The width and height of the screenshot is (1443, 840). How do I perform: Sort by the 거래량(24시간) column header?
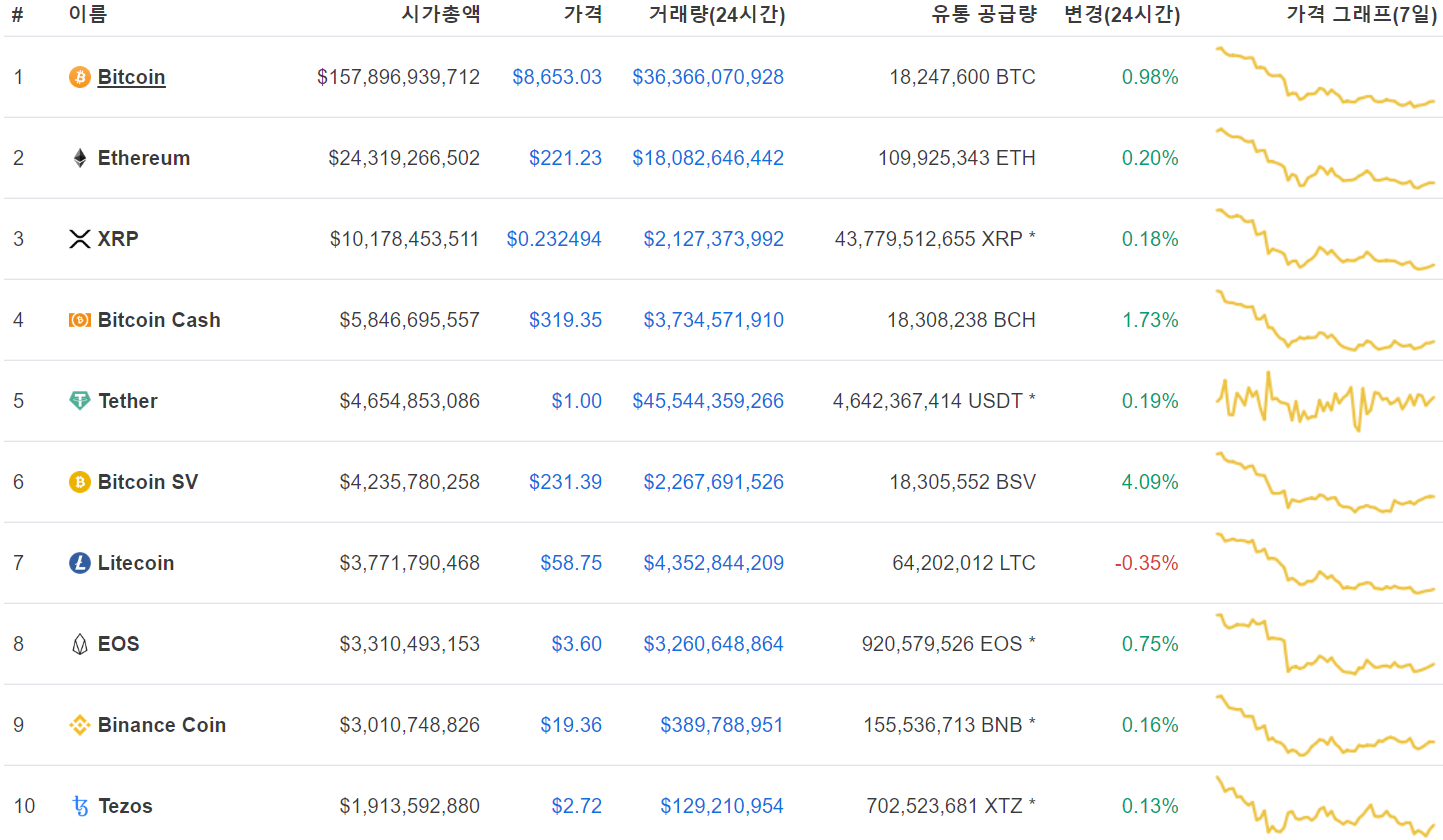point(717,15)
